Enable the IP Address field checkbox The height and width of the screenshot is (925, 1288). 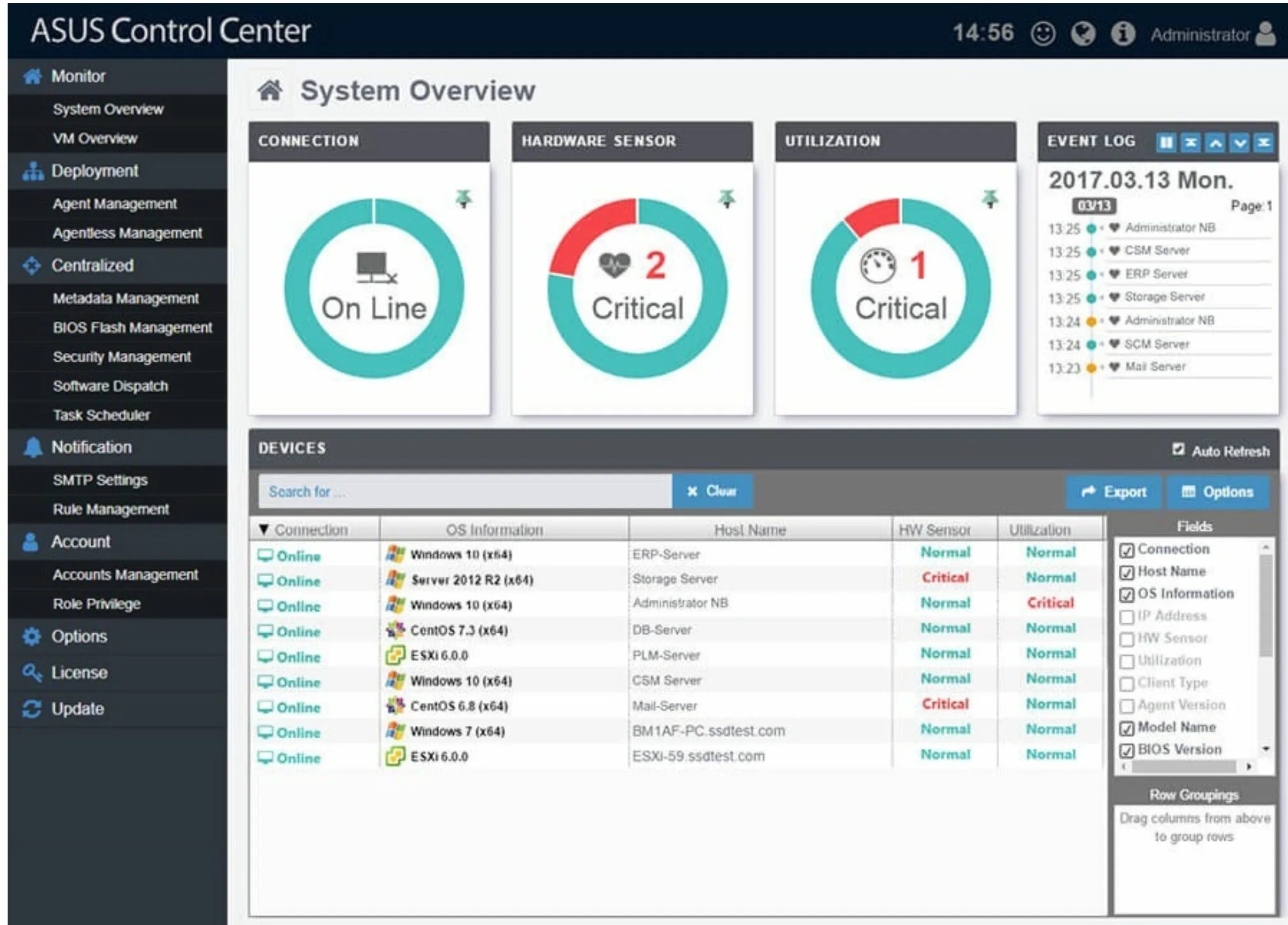tap(1127, 617)
